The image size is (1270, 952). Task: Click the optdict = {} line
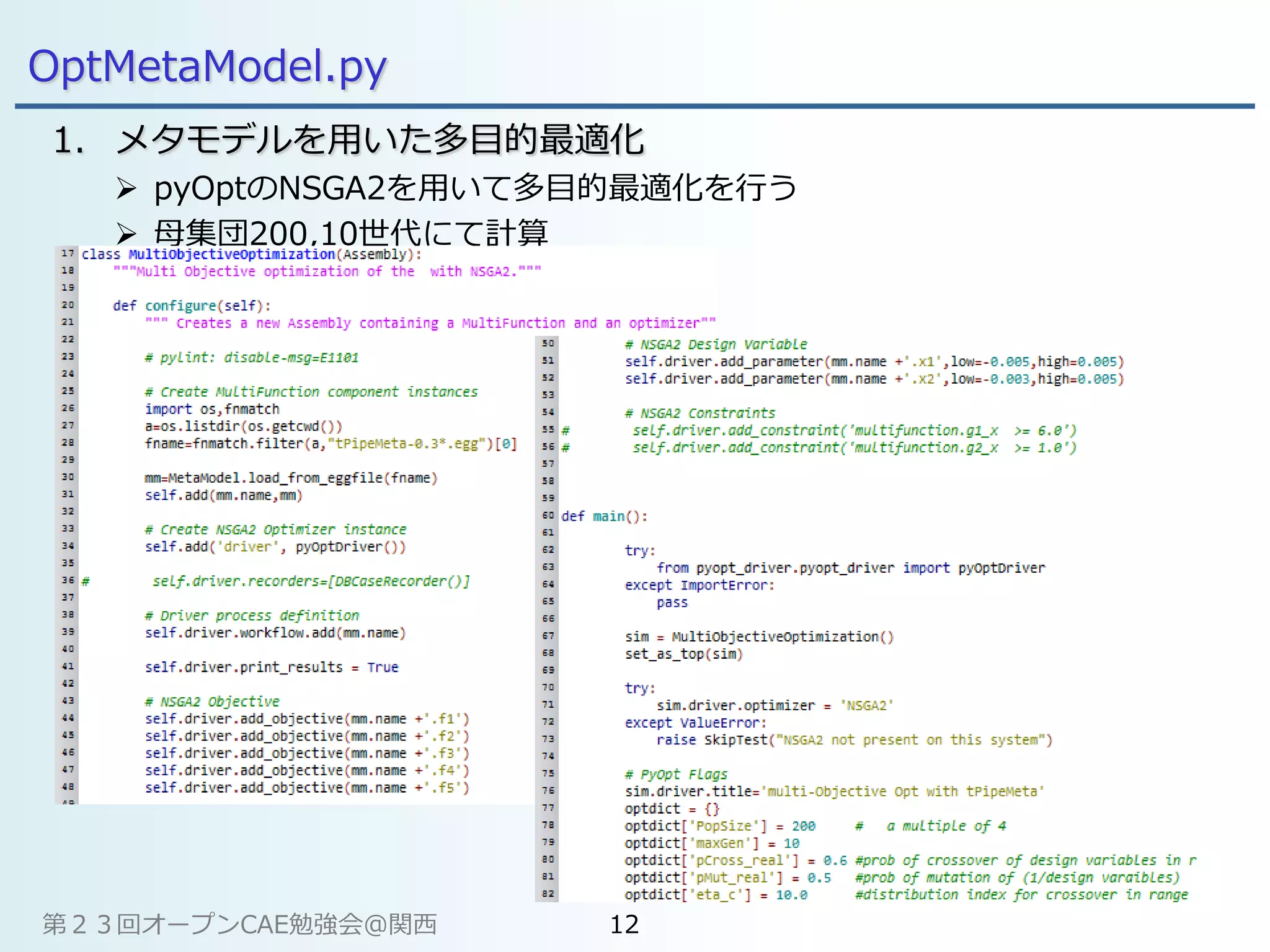(672, 809)
